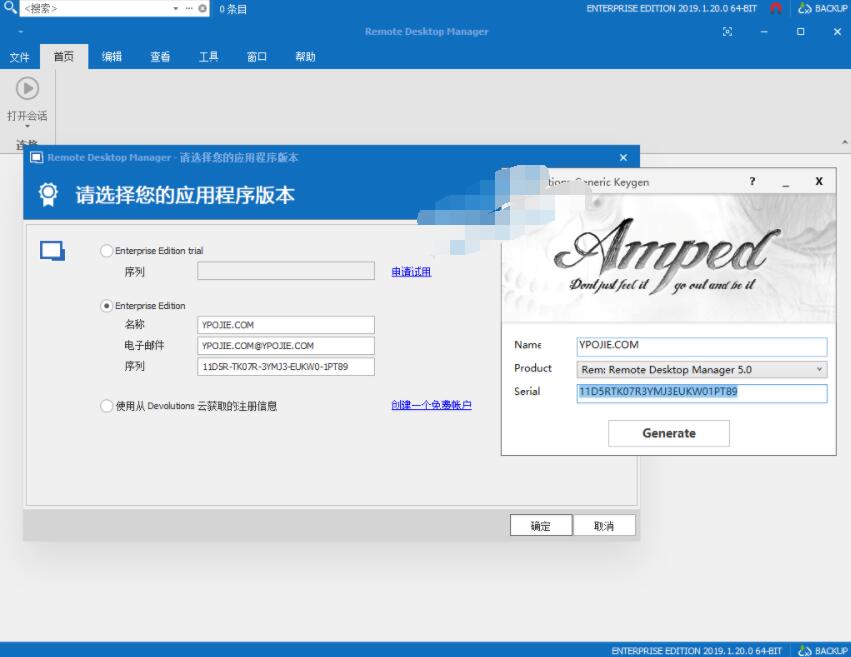Expand the search field dropdown arrow
Viewport: 851px width, 657px height.
[x=176, y=9]
